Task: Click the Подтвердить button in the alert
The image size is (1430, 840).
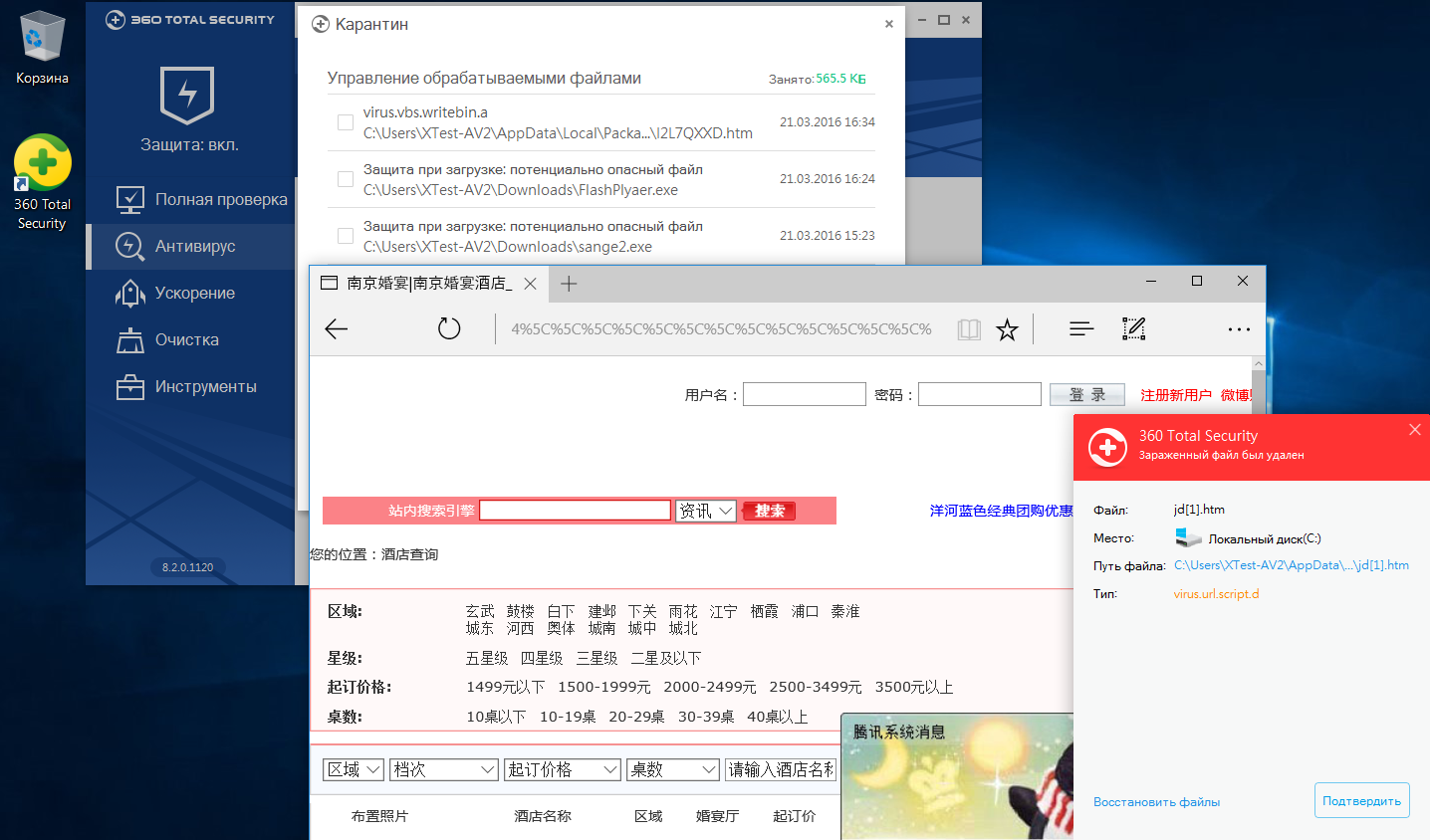Action: tap(1361, 800)
